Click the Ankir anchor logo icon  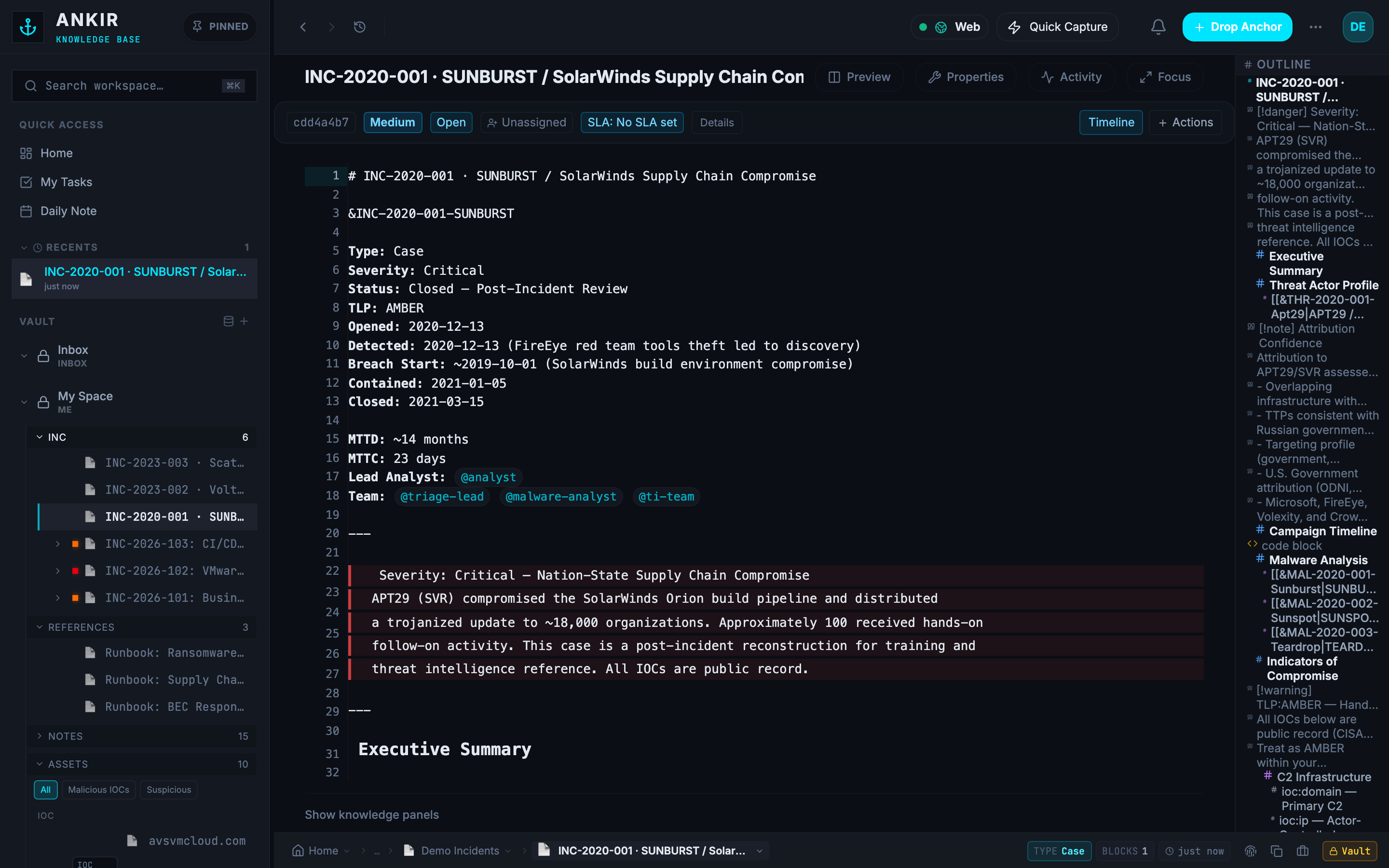coord(28,27)
